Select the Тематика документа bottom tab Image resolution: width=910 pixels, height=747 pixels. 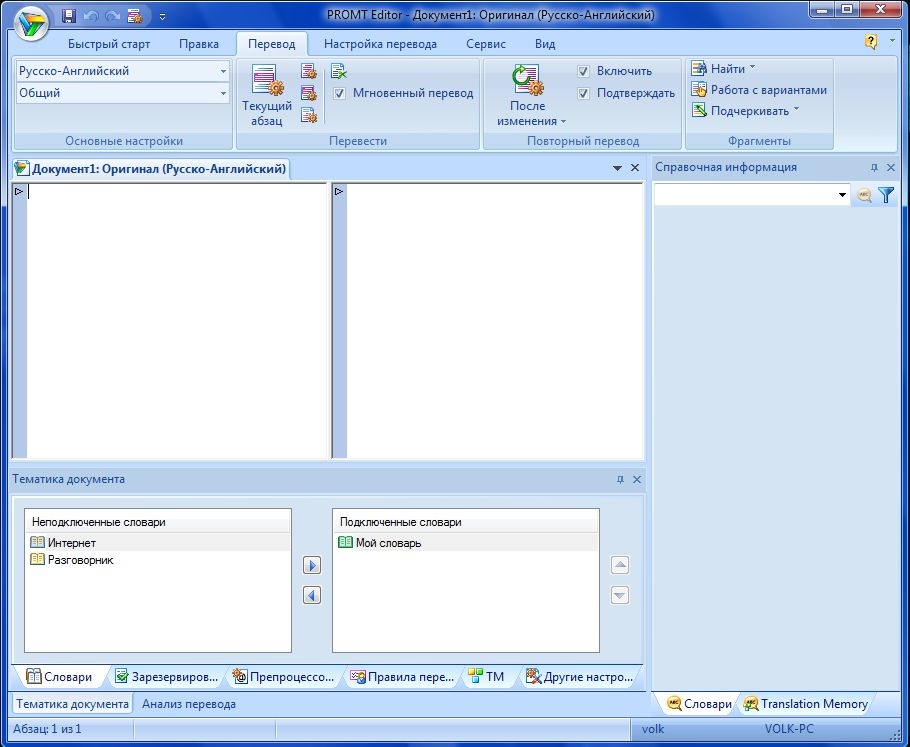[x=73, y=704]
